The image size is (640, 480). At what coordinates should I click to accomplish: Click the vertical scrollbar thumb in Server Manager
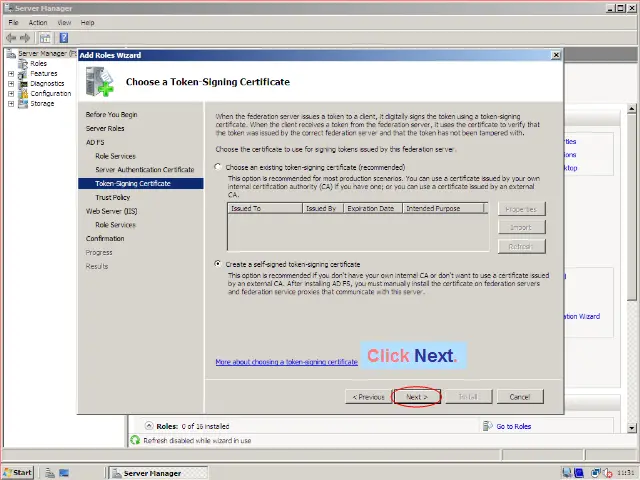pyautogui.click(x=632, y=207)
